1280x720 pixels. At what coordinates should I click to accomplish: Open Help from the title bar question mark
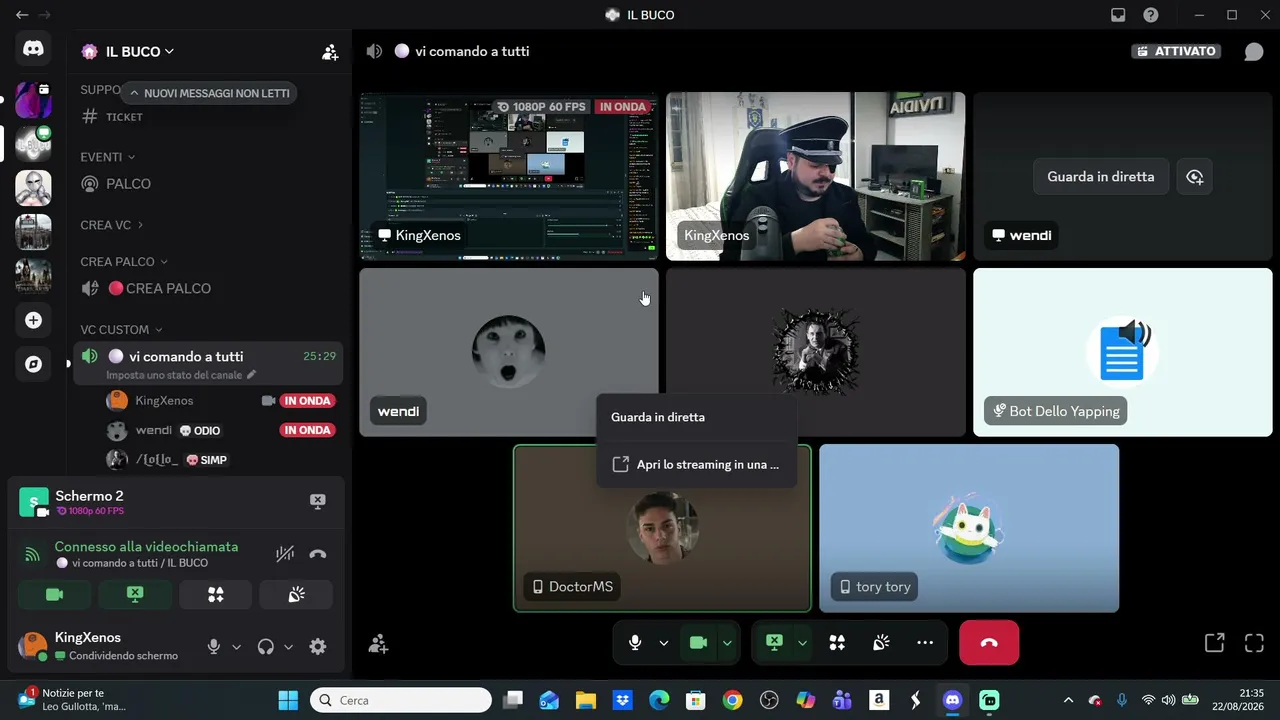click(x=1151, y=15)
